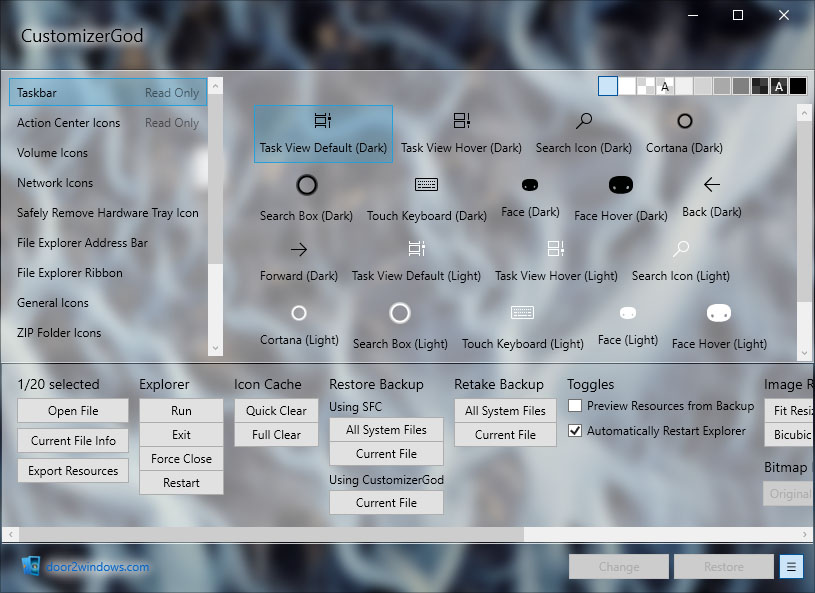Show Current File Info
Viewport: 815px width, 593px height.
click(x=73, y=441)
